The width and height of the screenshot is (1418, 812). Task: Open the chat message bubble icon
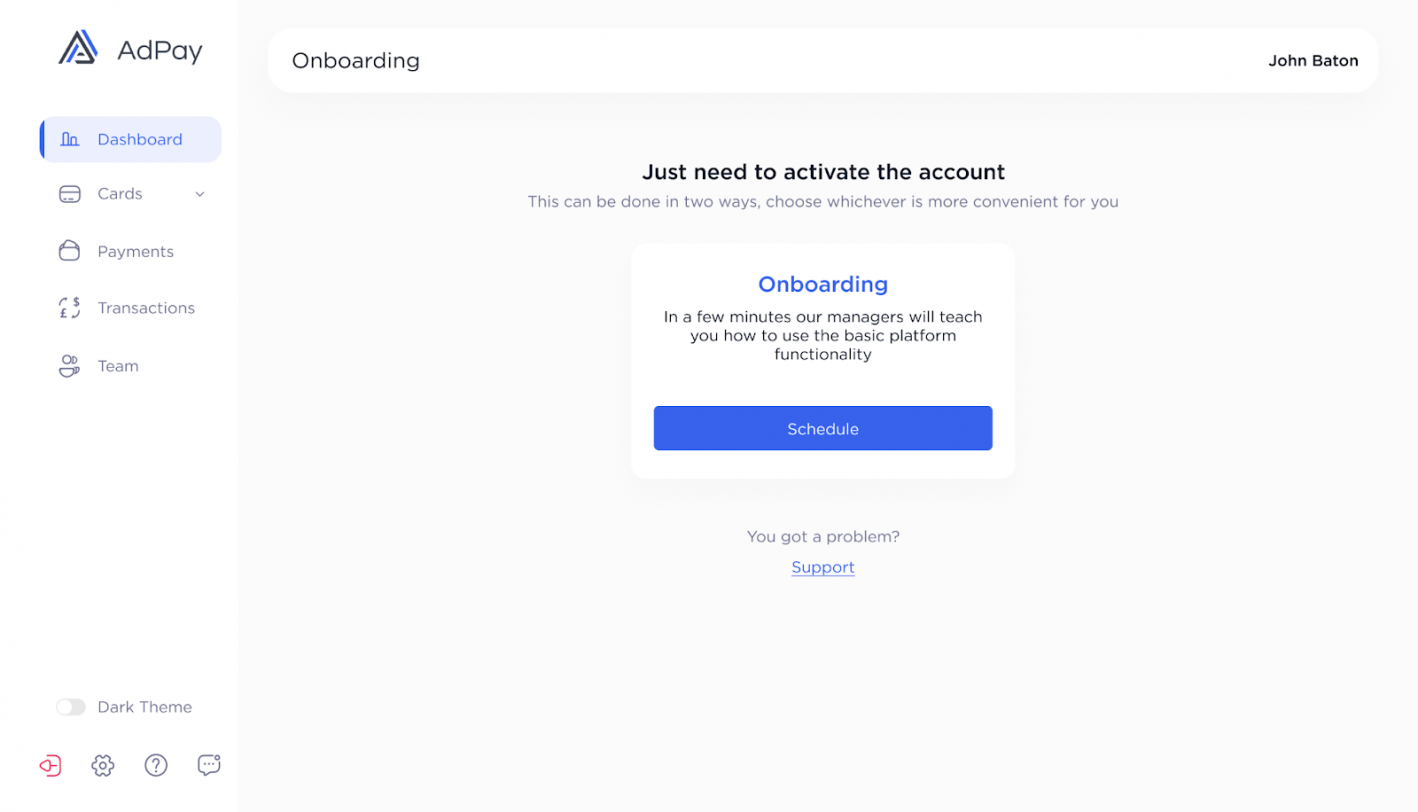(209, 765)
